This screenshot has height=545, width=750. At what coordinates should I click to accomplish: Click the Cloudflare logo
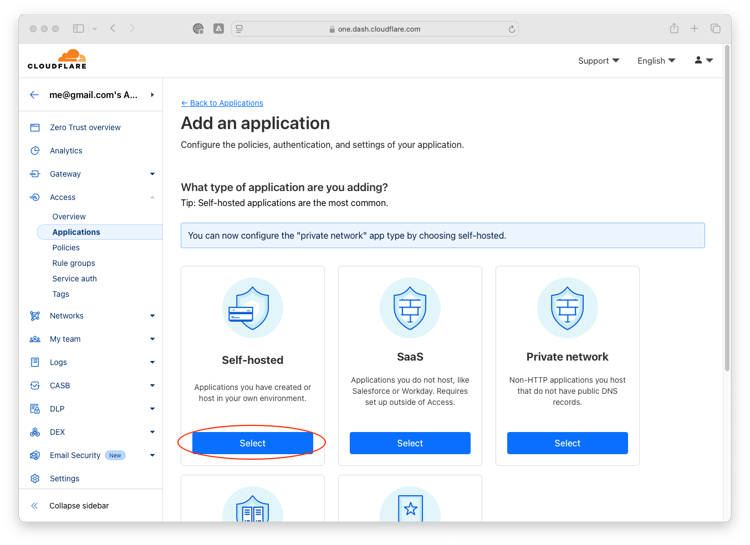[x=57, y=59]
